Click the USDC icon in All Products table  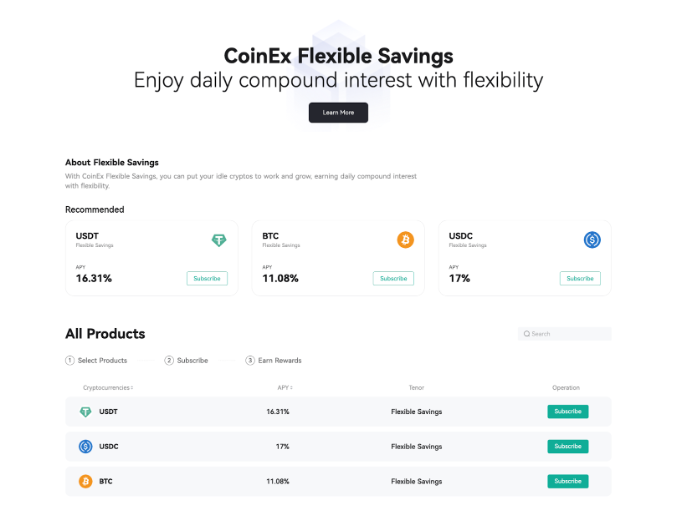86,446
